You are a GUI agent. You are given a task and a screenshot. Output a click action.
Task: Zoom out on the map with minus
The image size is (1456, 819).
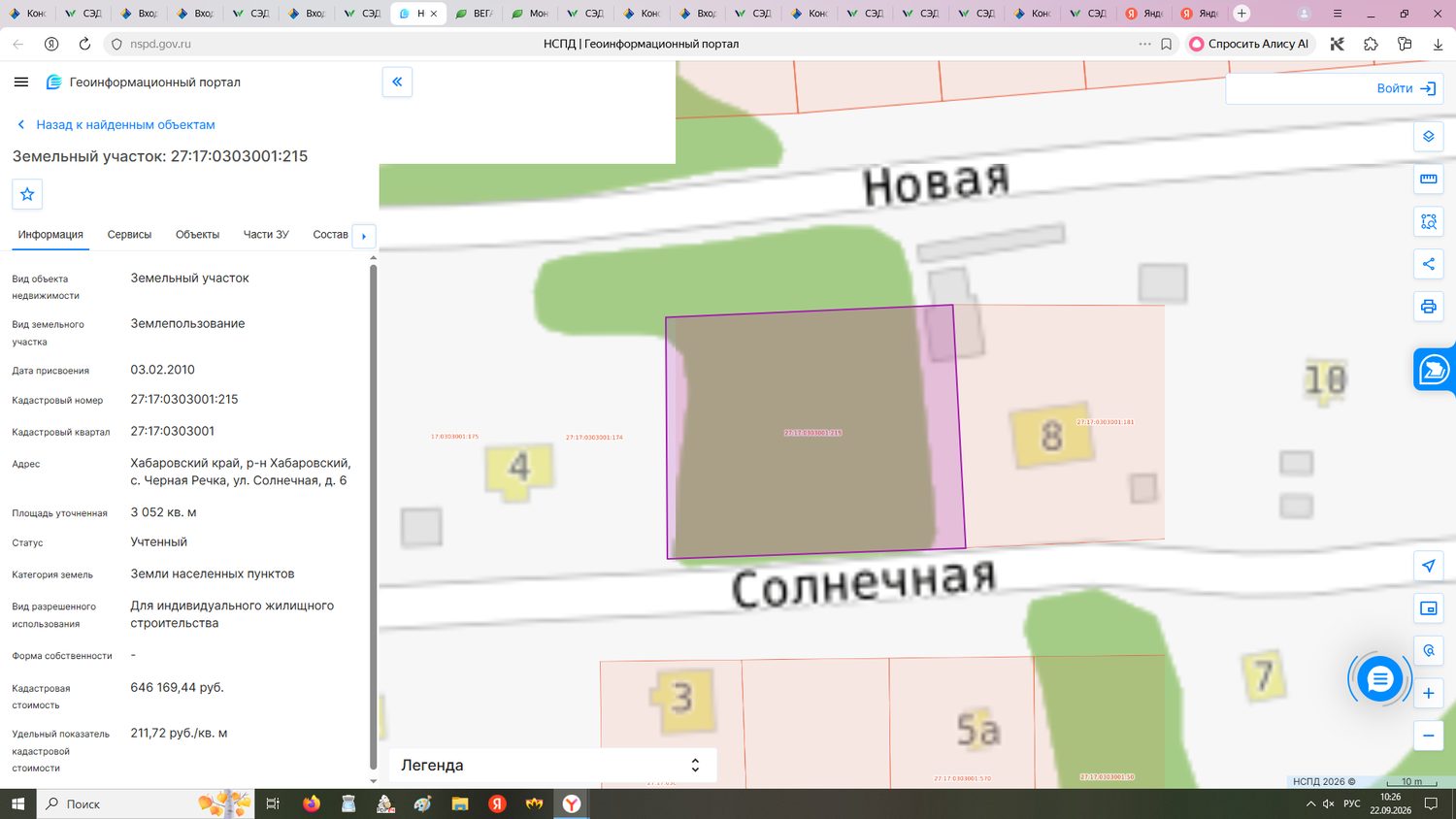click(x=1428, y=736)
